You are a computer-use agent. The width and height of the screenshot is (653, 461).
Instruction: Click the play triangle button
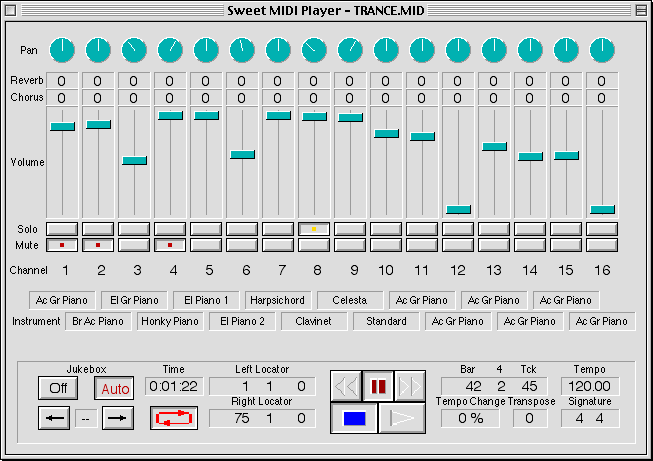coord(402,418)
